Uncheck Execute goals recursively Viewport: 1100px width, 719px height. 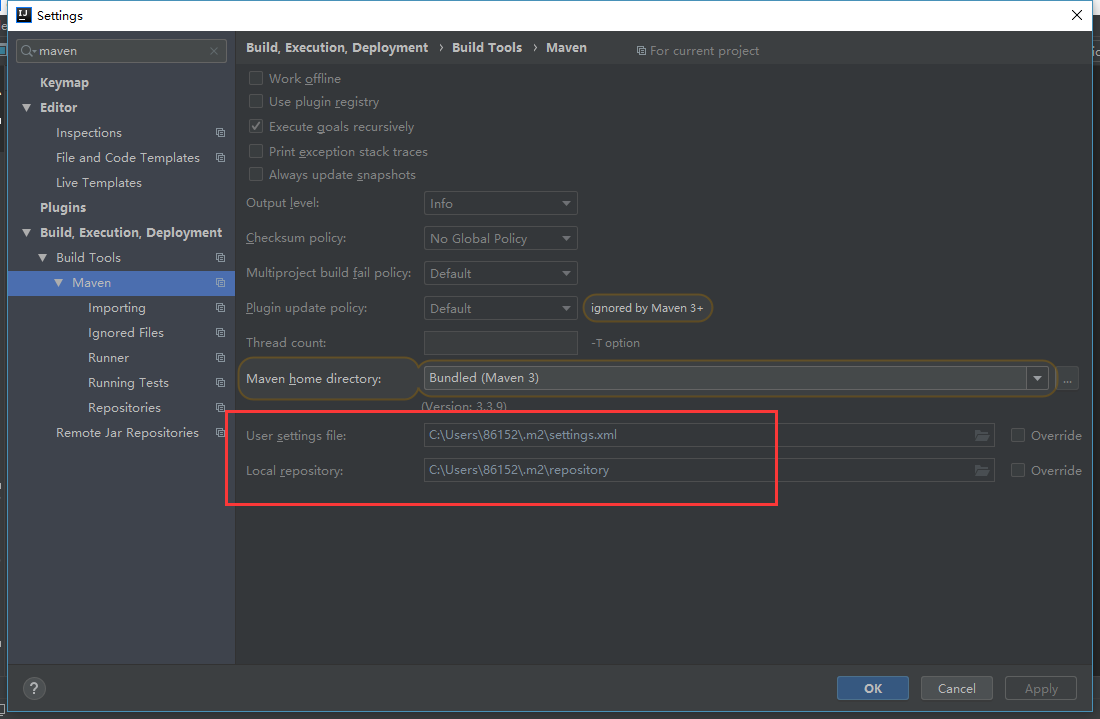256,127
